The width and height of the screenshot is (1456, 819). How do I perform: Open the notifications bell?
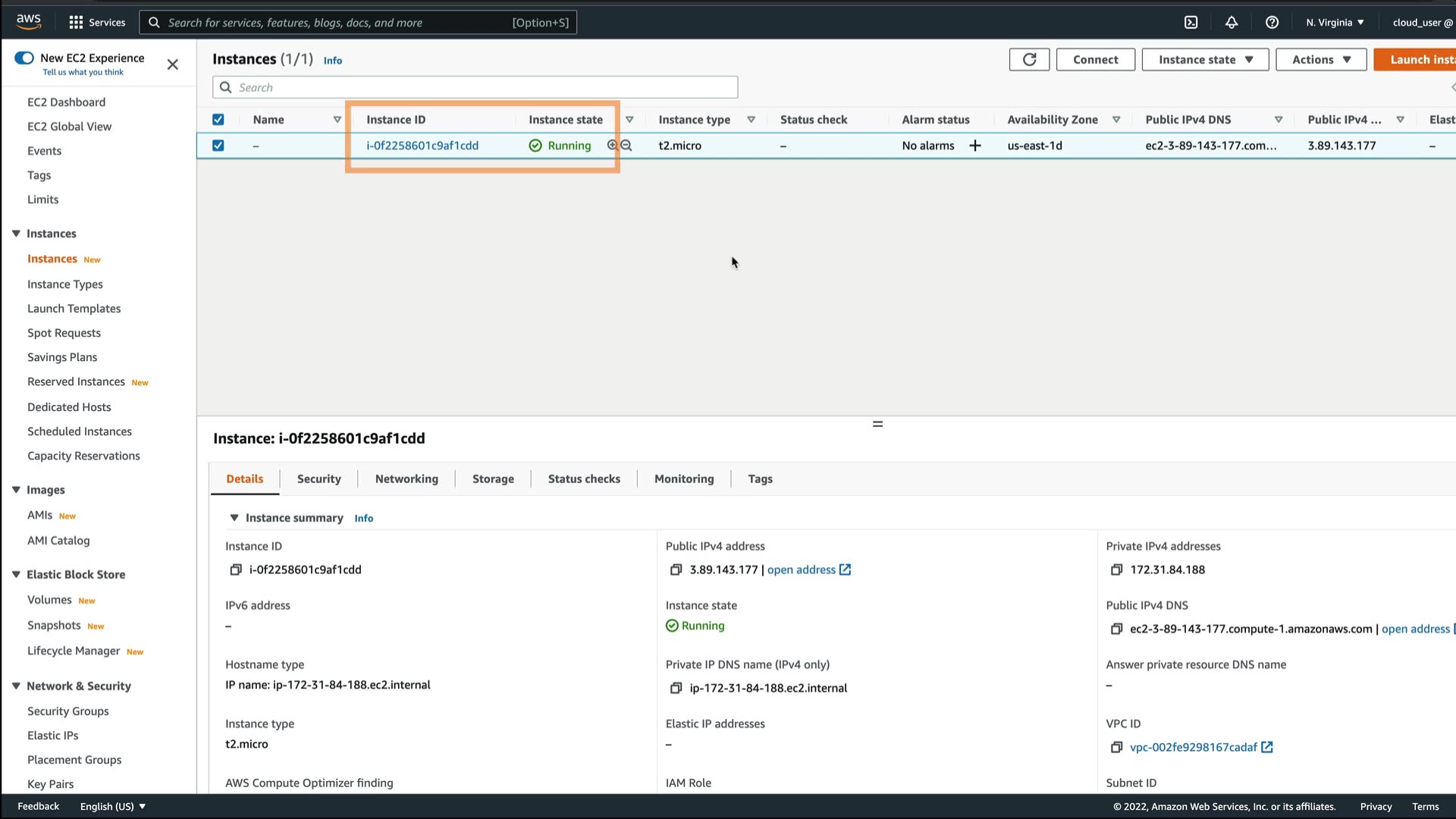pyautogui.click(x=1232, y=22)
